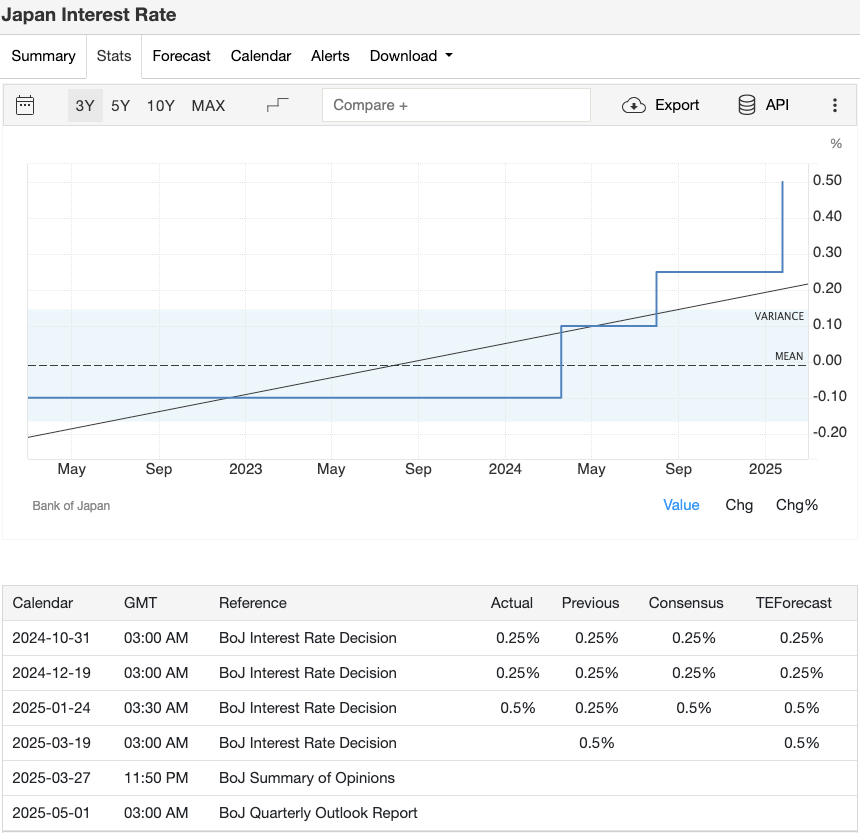This screenshot has width=860, height=833.
Task: Set chart range to 10Y
Action: [x=161, y=105]
